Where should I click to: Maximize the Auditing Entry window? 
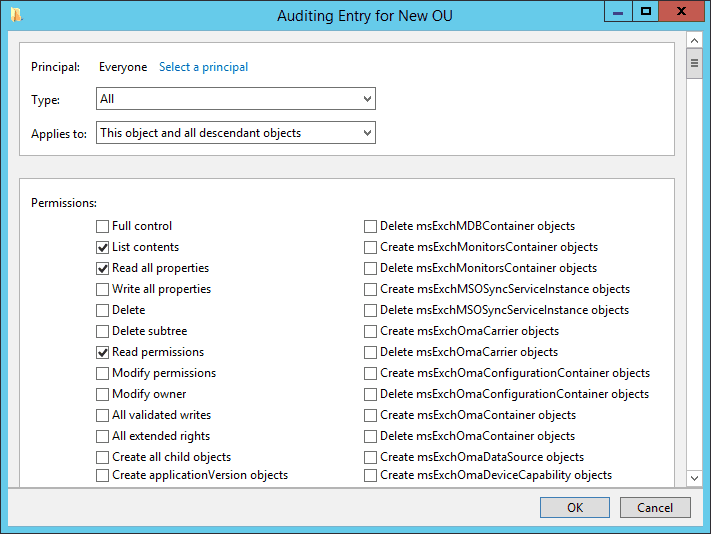(646, 12)
